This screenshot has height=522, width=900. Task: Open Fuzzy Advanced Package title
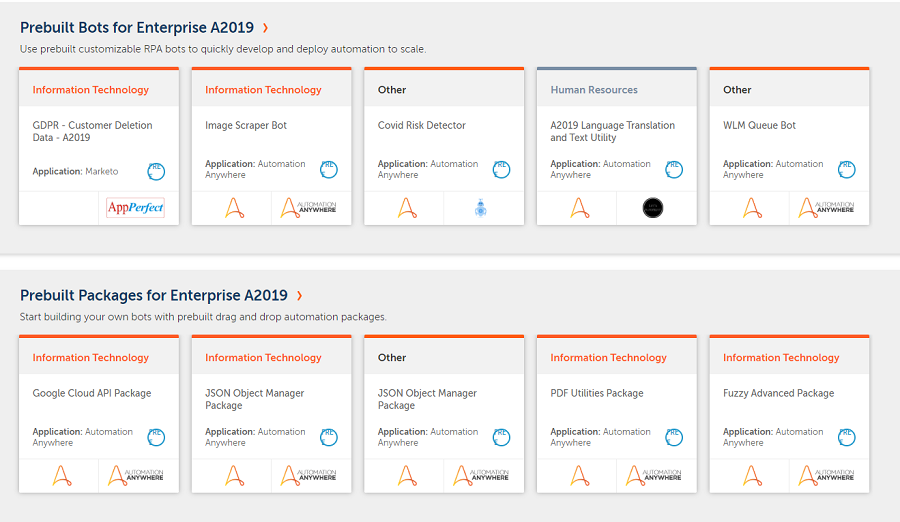(x=778, y=393)
